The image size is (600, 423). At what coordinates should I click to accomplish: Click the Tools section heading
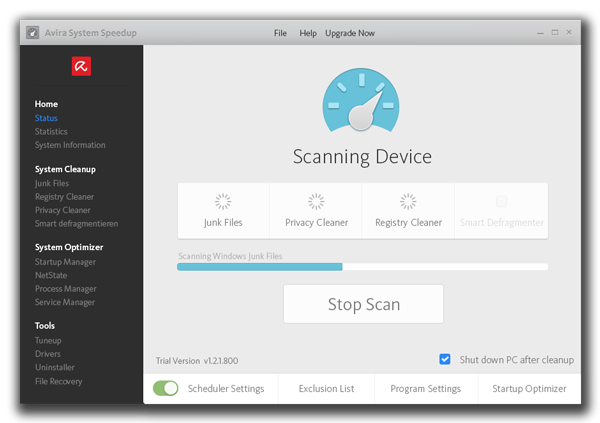45,325
